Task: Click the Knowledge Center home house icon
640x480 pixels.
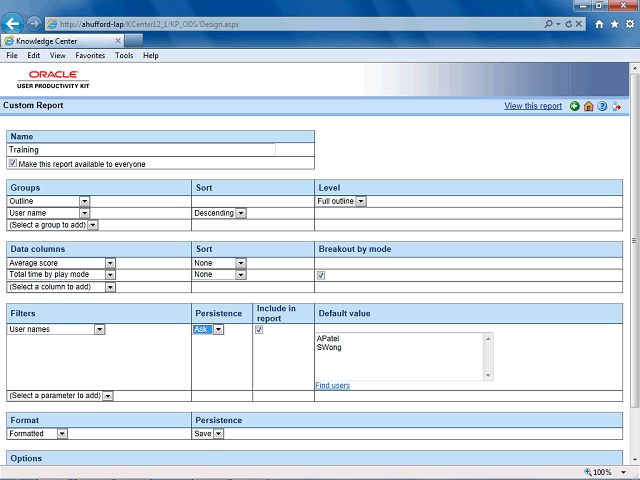Action: tap(588, 106)
